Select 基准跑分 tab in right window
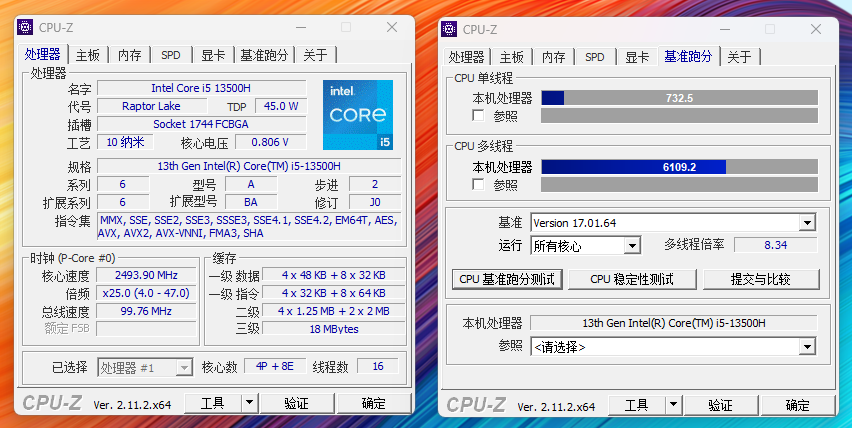Viewport: 852px width, 428px height. pyautogui.click(x=688, y=56)
